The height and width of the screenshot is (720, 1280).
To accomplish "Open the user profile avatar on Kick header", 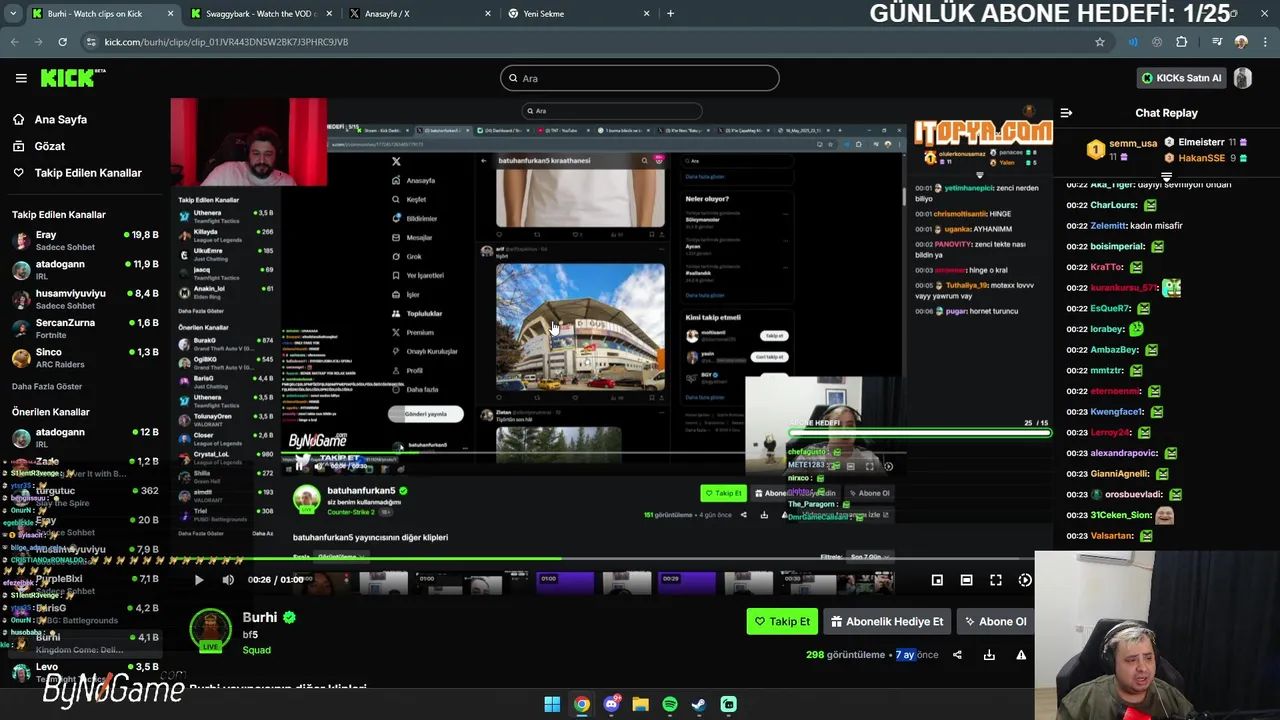I will [x=1243, y=78].
